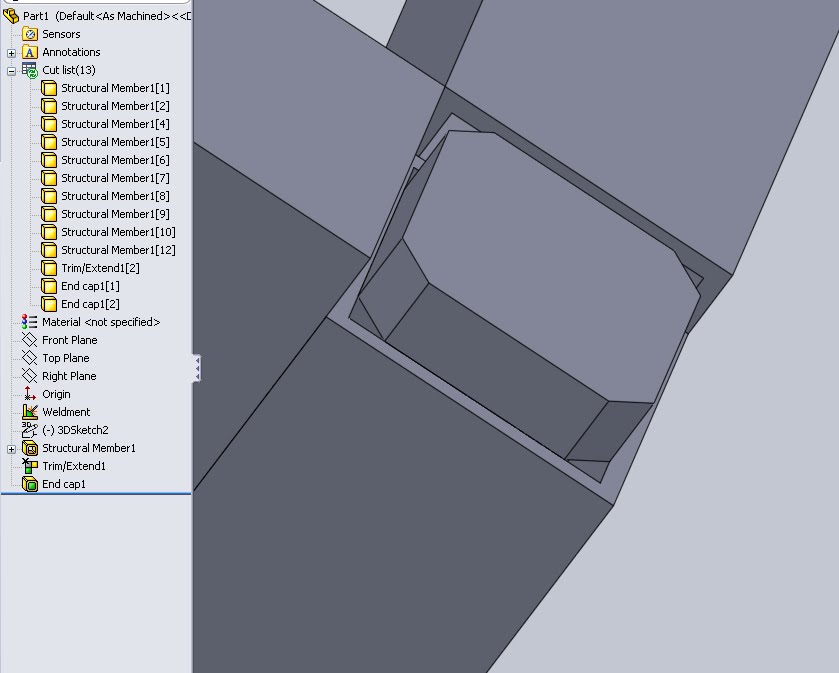The width and height of the screenshot is (839, 673).
Task: Select Material <not specified> label
Action: (101, 322)
